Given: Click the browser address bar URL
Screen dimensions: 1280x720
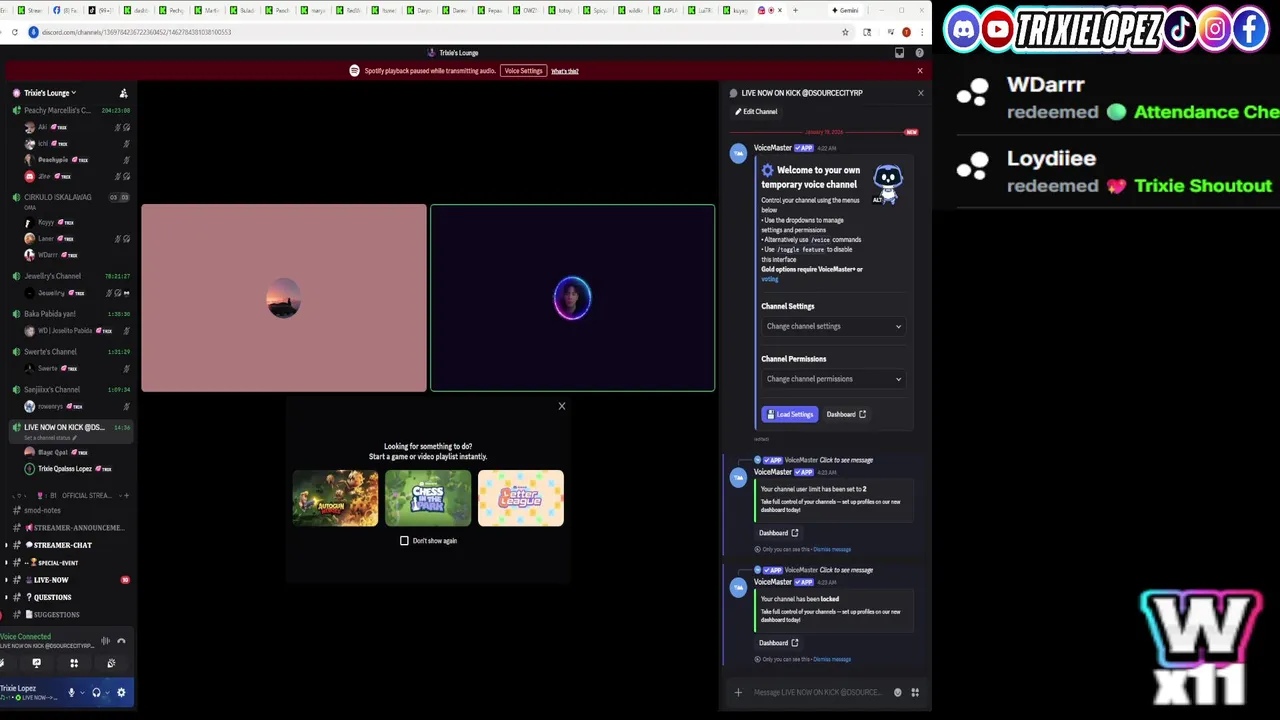Looking at the screenshot, I should click(x=137, y=32).
